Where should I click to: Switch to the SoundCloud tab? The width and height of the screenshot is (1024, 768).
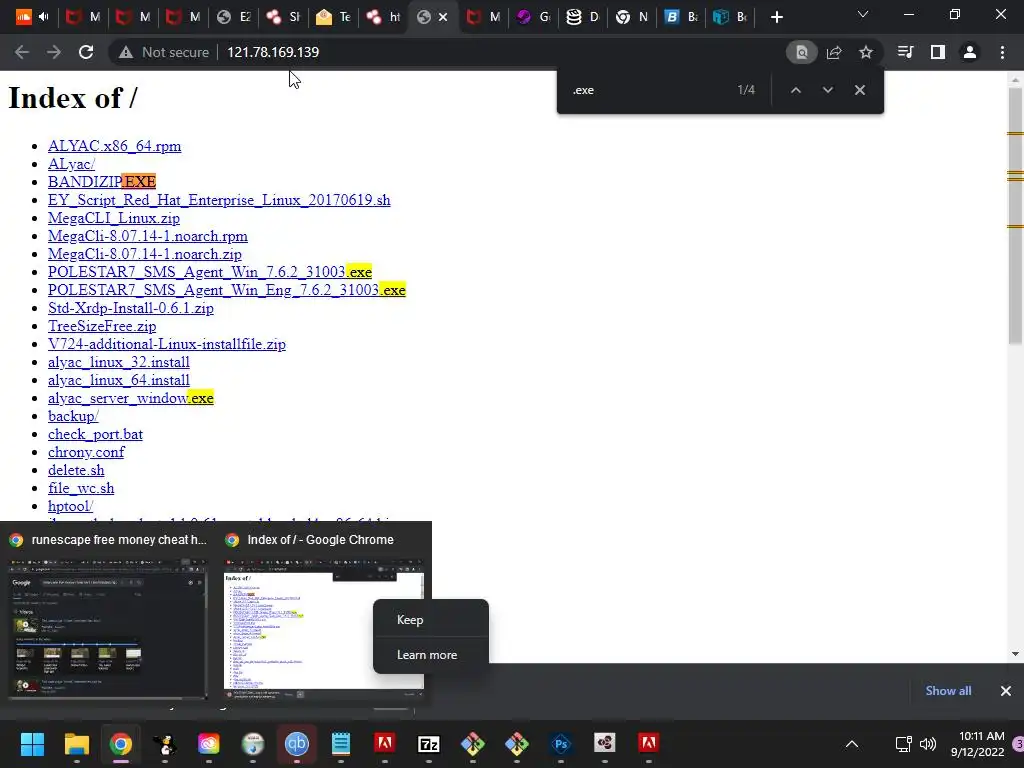coord(33,17)
